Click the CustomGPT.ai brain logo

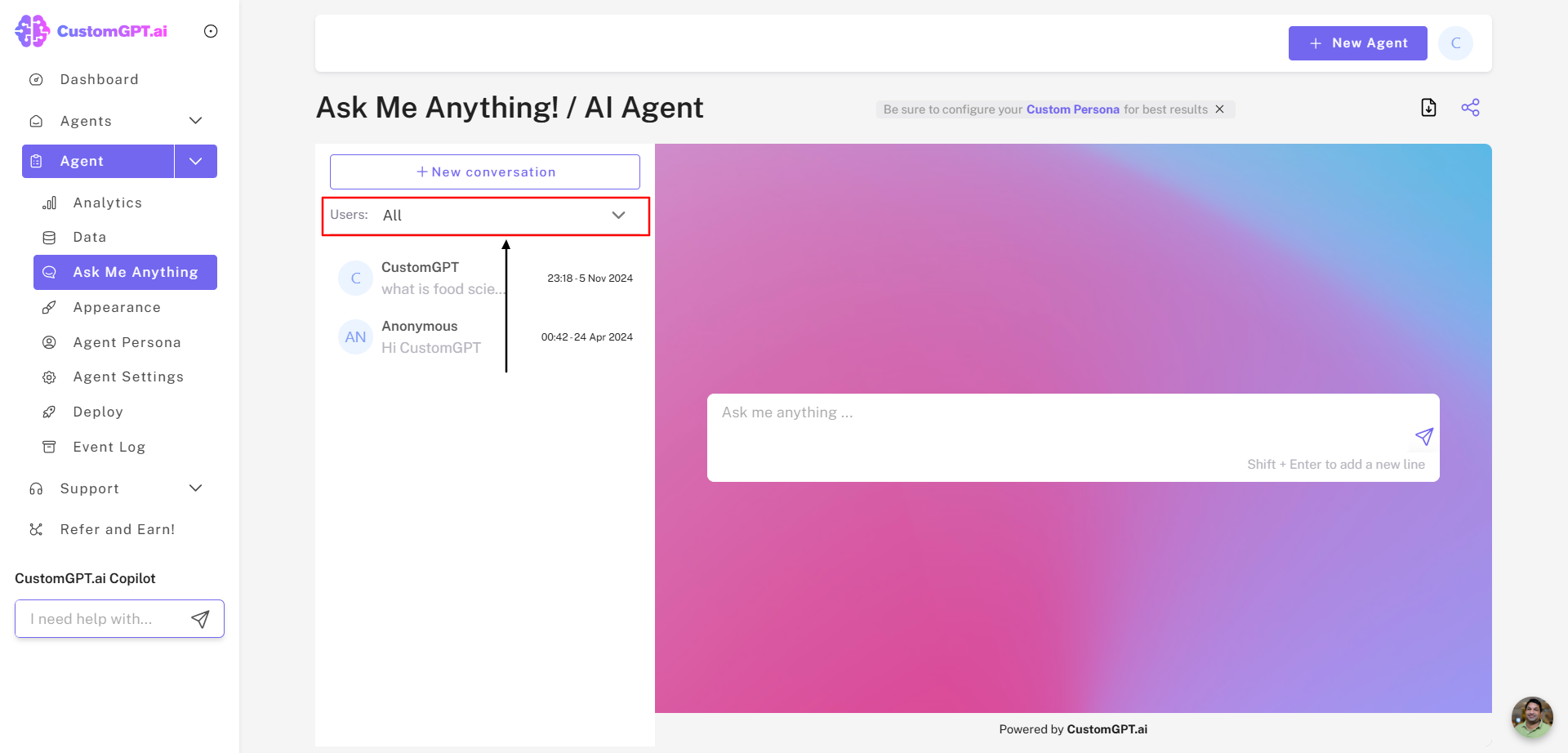pyautogui.click(x=33, y=31)
